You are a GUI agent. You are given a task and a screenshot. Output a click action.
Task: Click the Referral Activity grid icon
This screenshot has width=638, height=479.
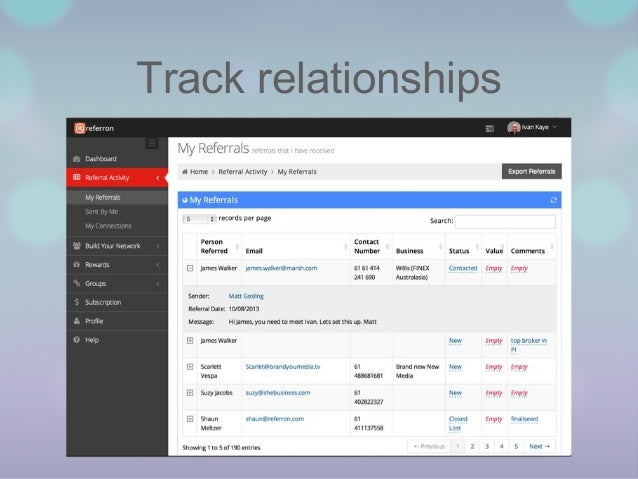(76, 177)
